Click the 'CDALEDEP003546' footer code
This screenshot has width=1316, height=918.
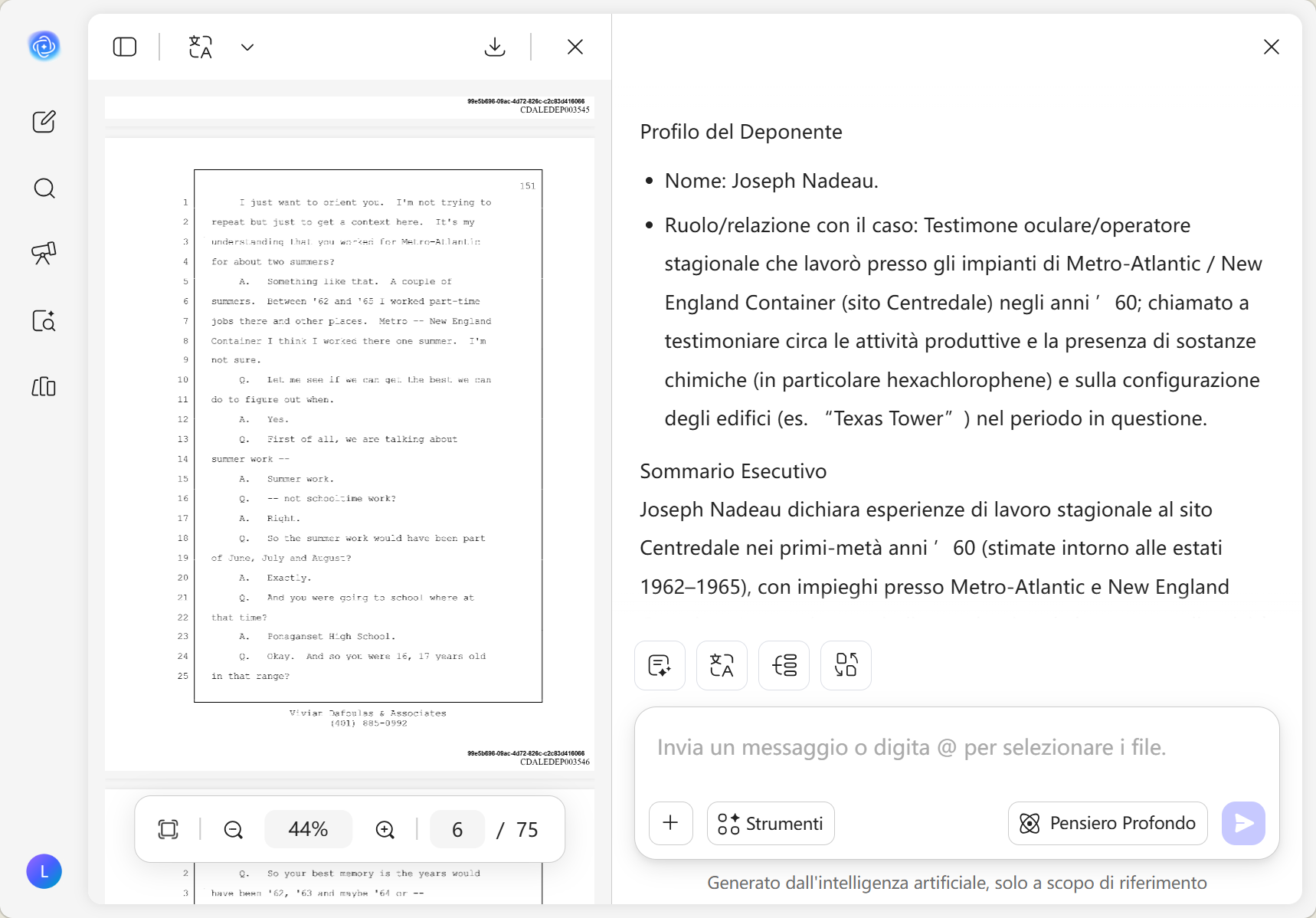pos(555,762)
